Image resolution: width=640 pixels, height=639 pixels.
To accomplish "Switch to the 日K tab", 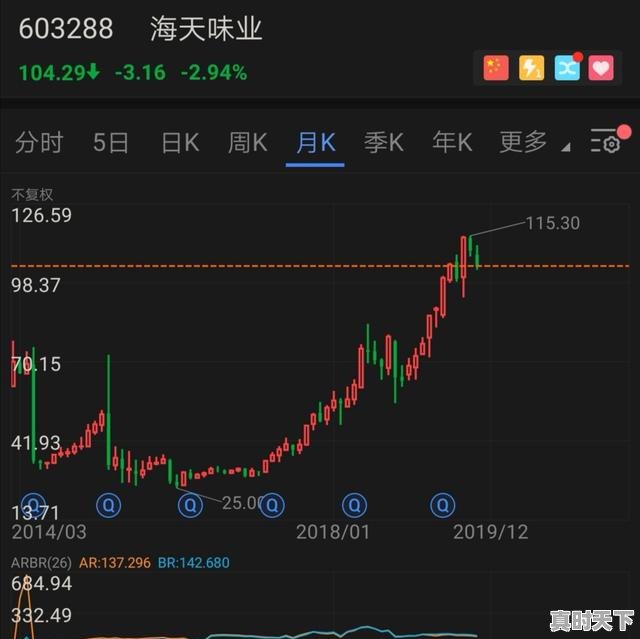I will point(180,142).
